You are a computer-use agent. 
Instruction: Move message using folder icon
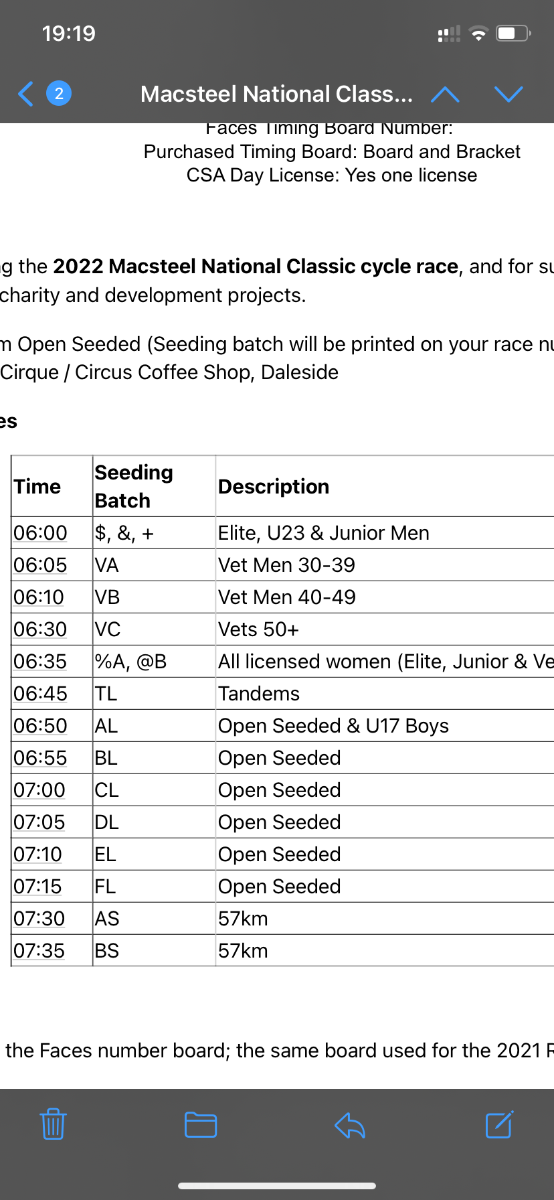[201, 1125]
